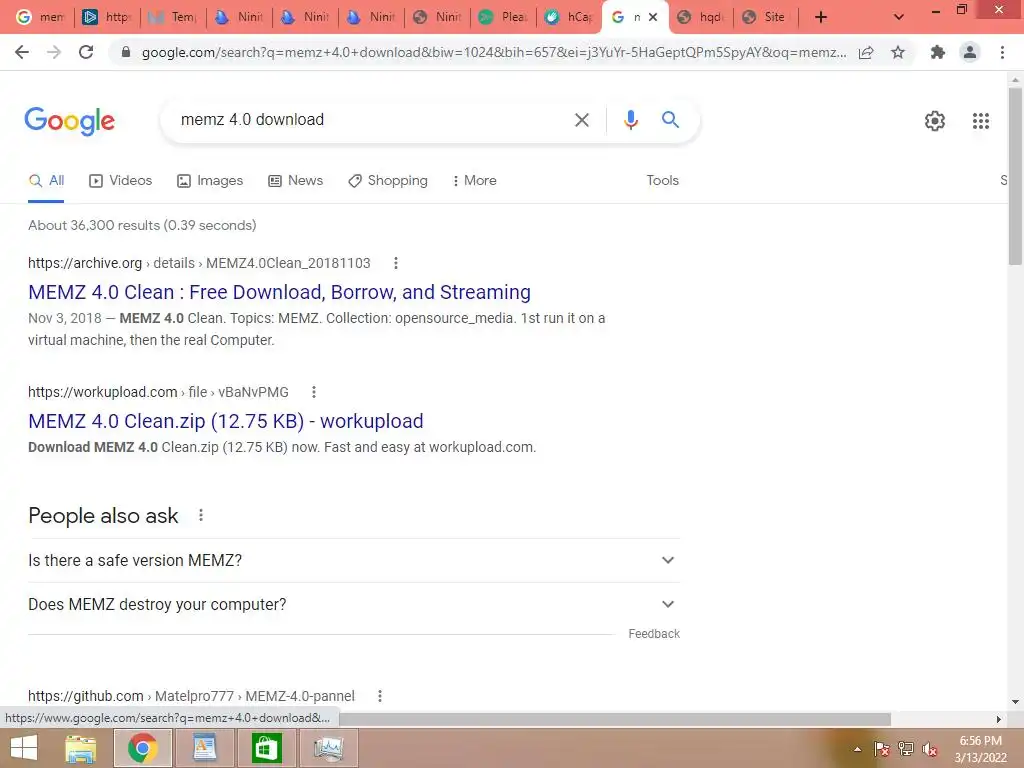Expand "Is there a safe version MEMZ?"

click(x=354, y=560)
